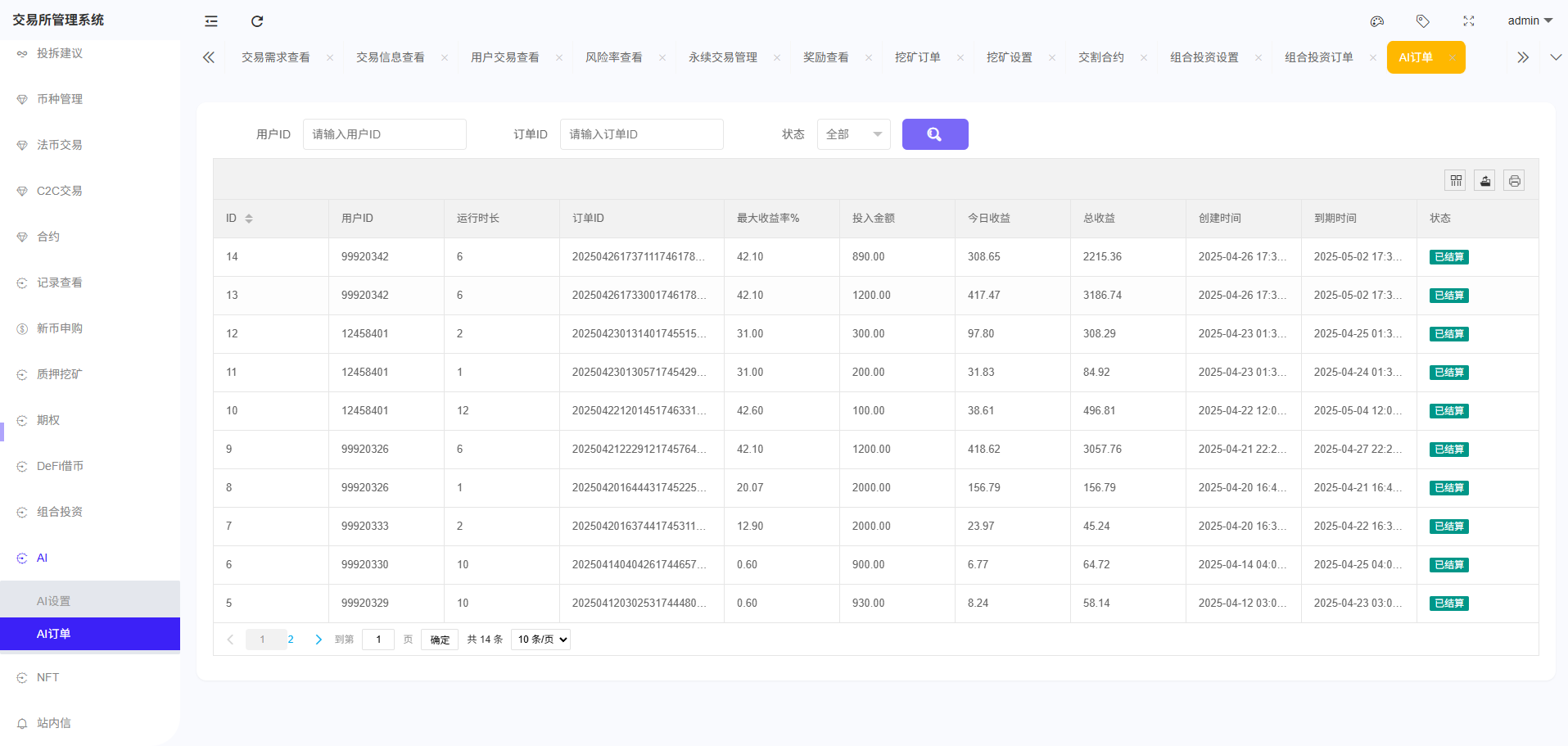Expand hidden tabs with the double-right chevron
This screenshot has height=746, width=1568.
pos(1522,57)
